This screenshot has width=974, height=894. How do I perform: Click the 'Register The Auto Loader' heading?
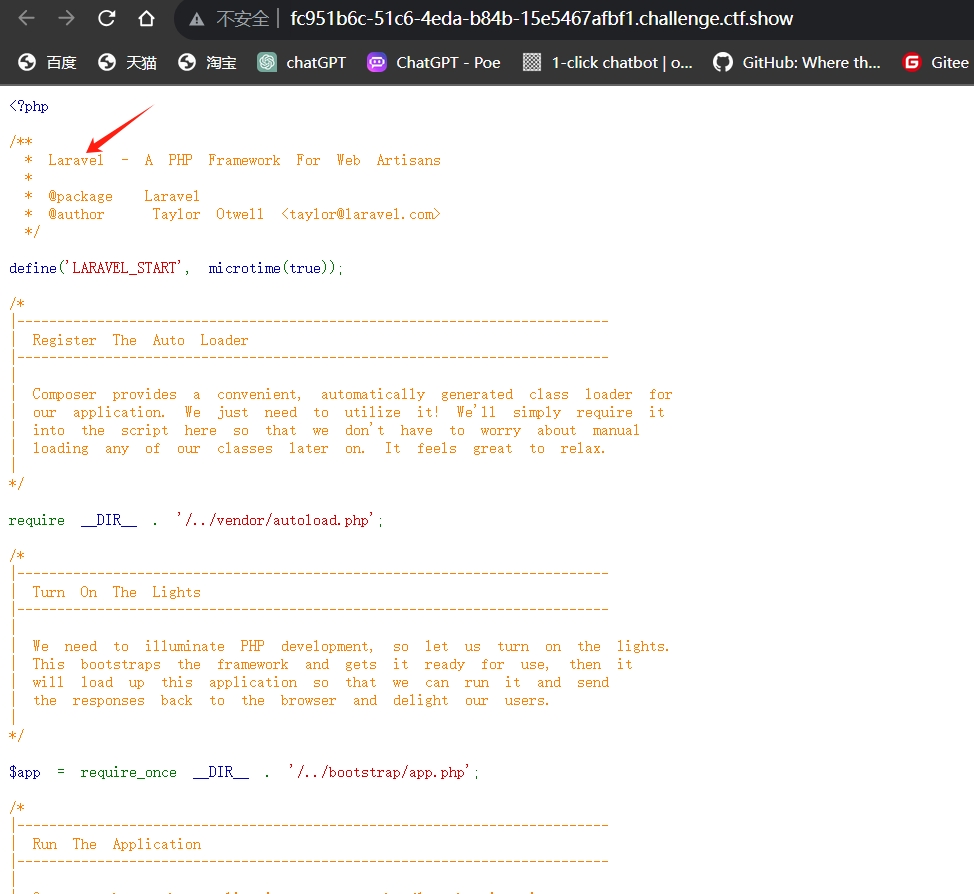tap(140, 340)
